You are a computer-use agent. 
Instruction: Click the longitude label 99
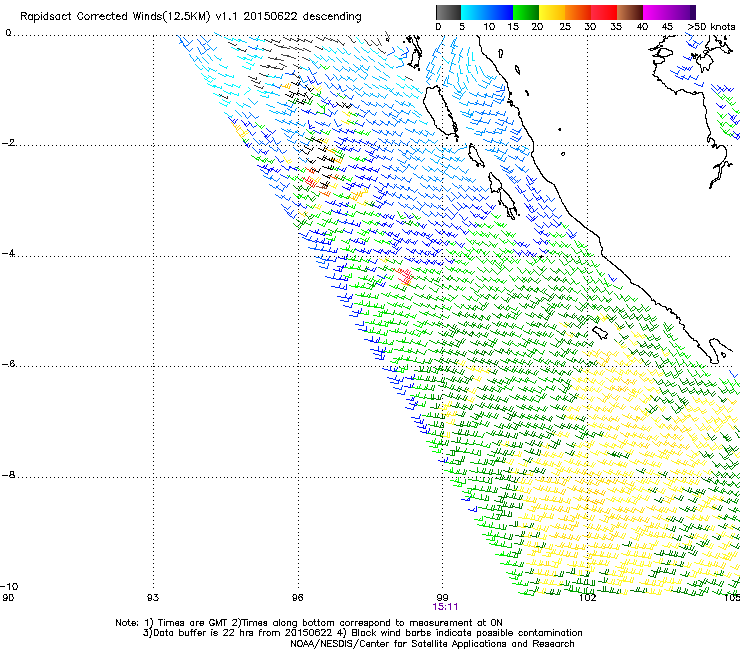pos(442,597)
